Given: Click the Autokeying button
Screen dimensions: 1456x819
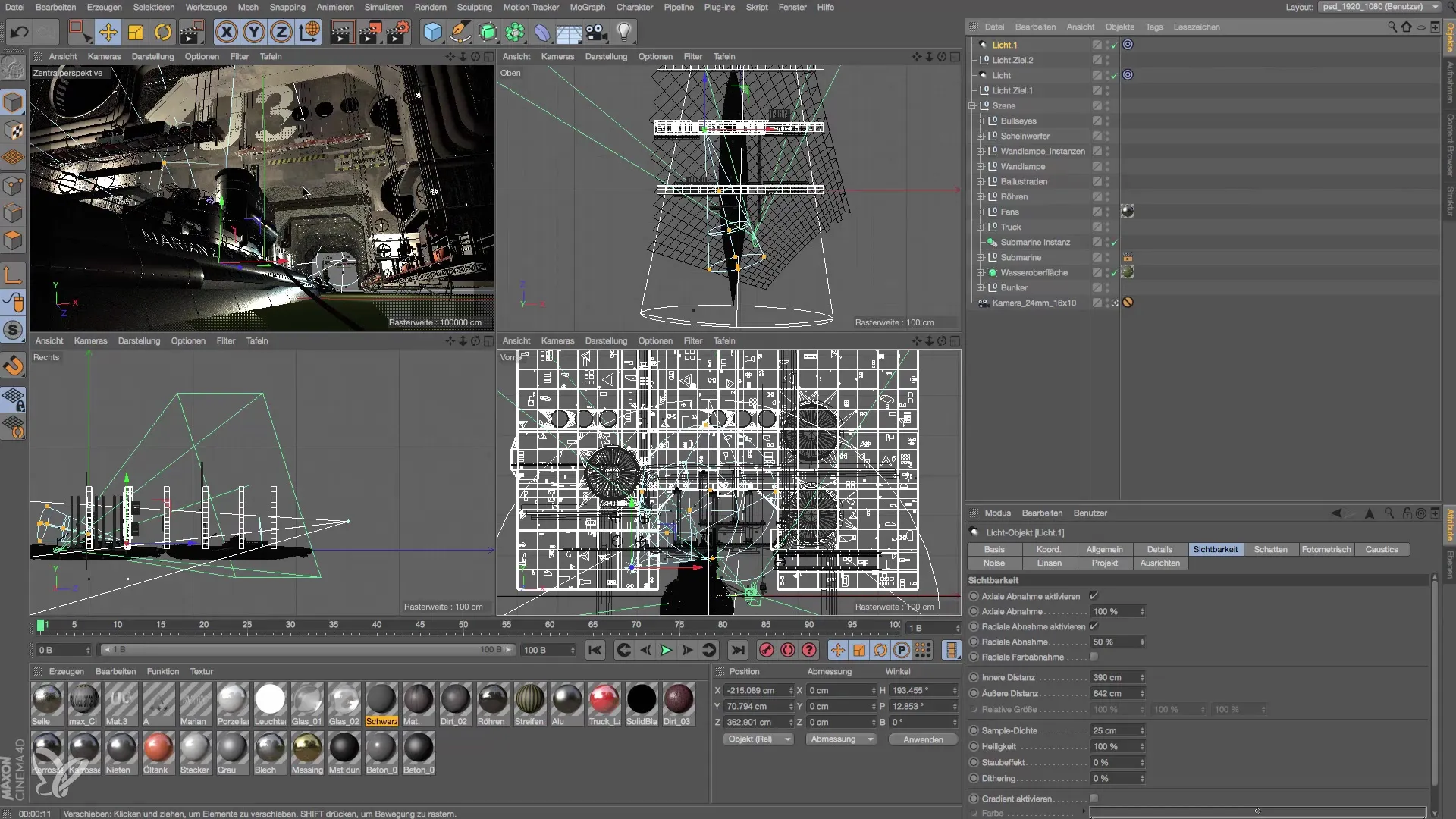Looking at the screenshot, I should pyautogui.click(x=788, y=650).
